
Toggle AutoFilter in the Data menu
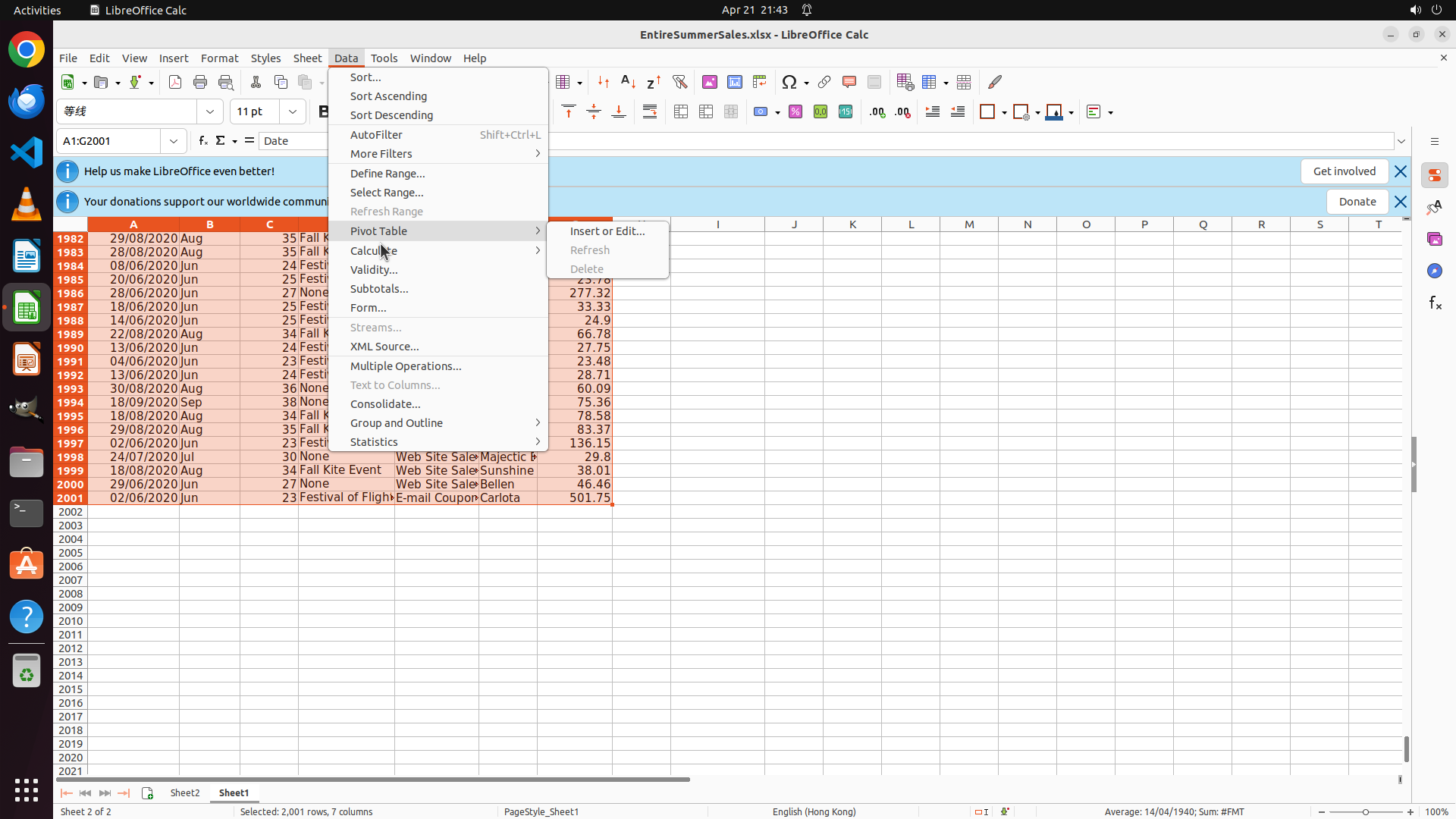(376, 135)
